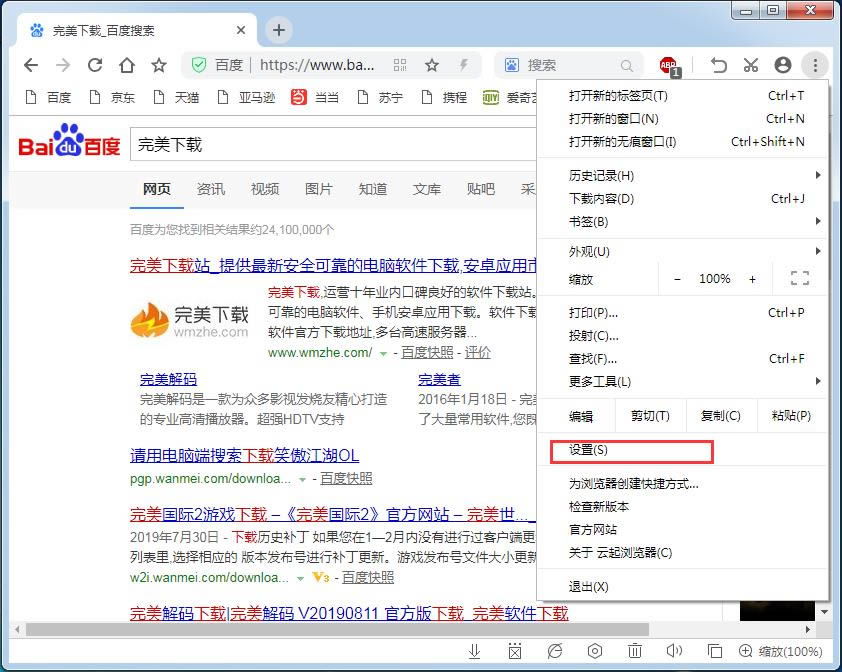Screen dimensions: 842x672
Task: Select 为浏览器创建快捷方式... menu item
Action: [x=682, y=483]
